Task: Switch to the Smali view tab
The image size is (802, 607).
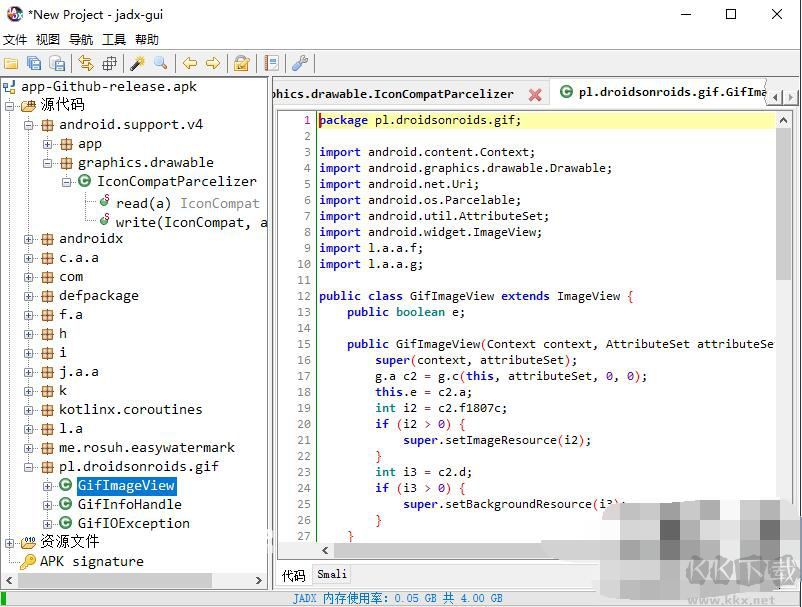Action: (332, 574)
